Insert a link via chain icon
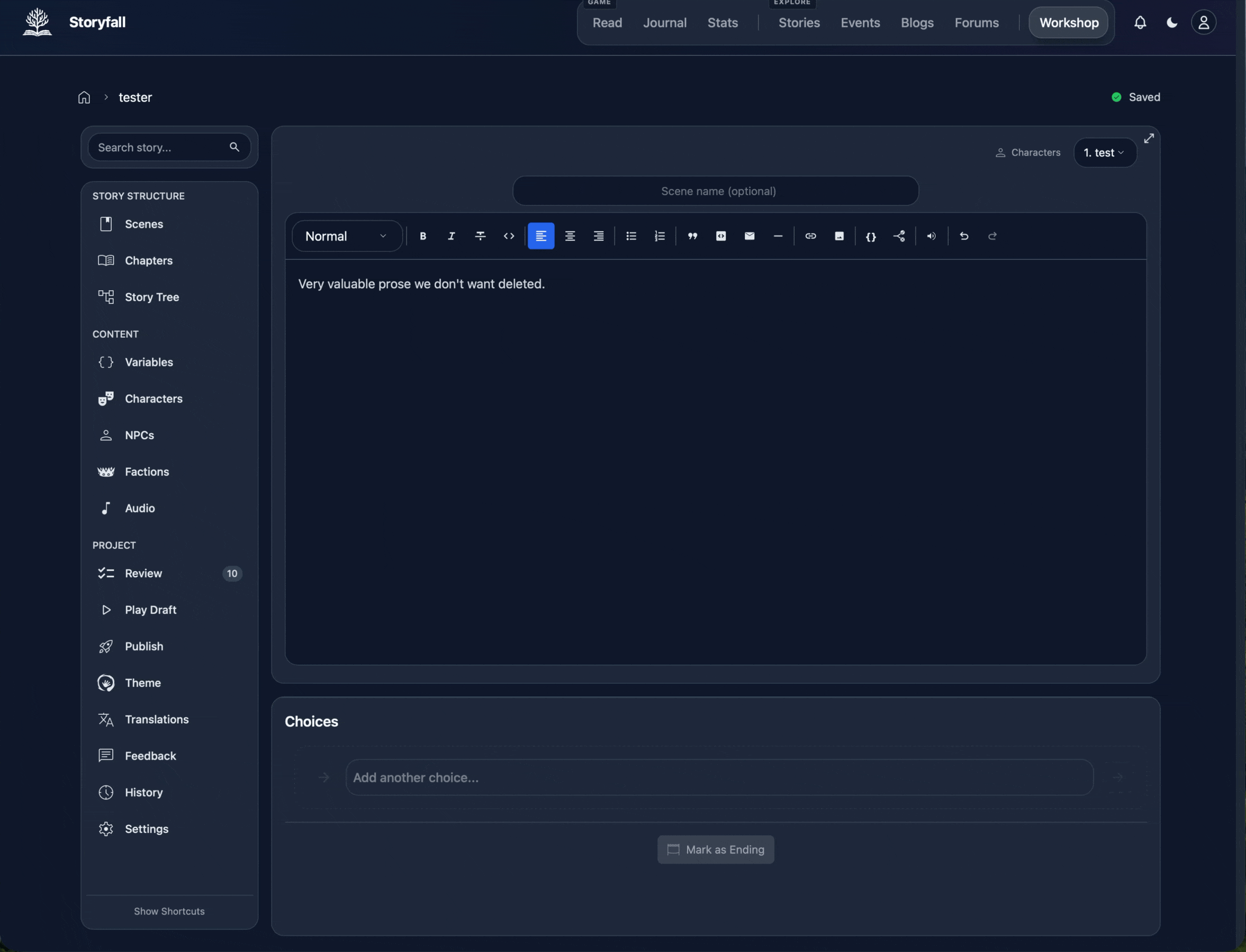The width and height of the screenshot is (1246, 952). tap(810, 237)
